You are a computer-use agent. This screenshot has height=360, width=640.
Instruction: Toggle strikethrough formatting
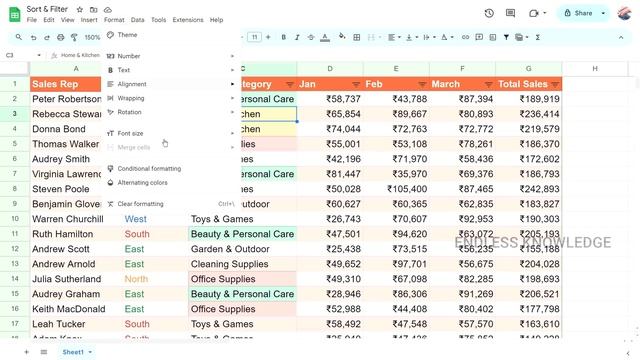pos(311,37)
